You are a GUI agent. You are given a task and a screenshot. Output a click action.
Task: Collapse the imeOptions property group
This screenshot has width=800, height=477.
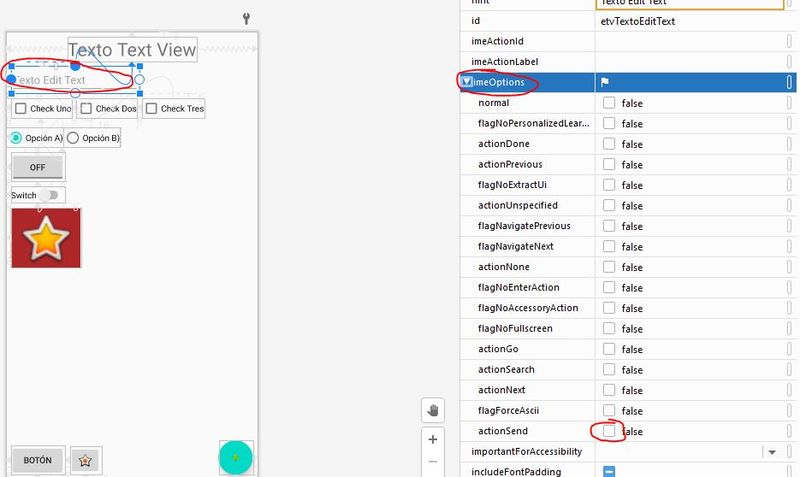(467, 82)
